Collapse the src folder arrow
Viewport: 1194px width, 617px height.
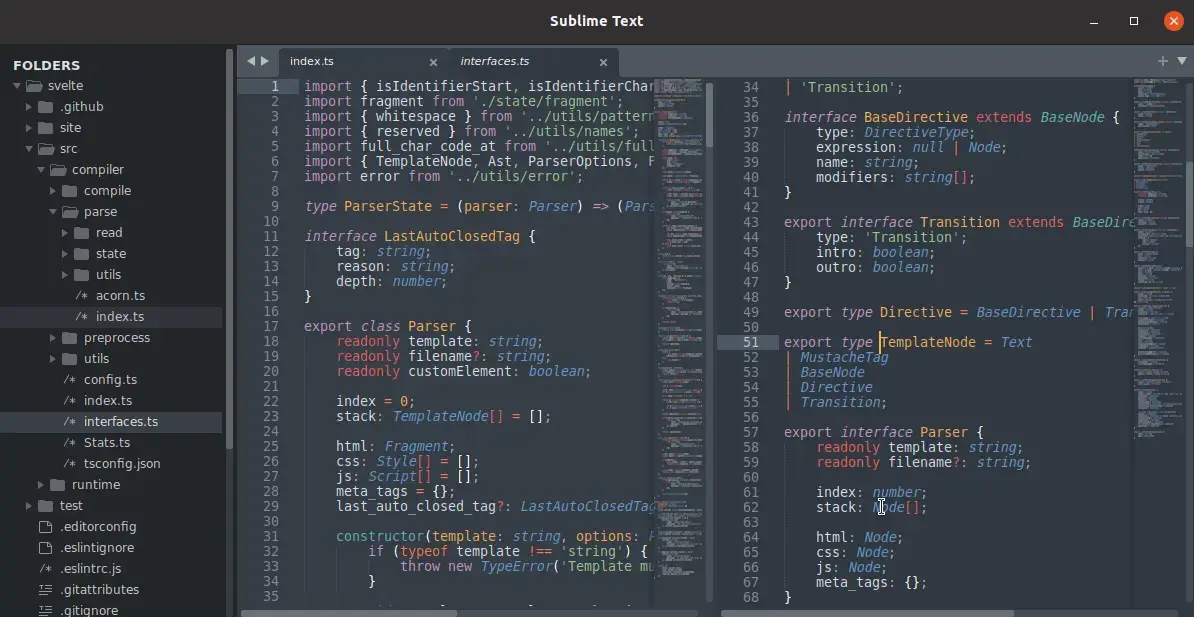[x=29, y=149]
